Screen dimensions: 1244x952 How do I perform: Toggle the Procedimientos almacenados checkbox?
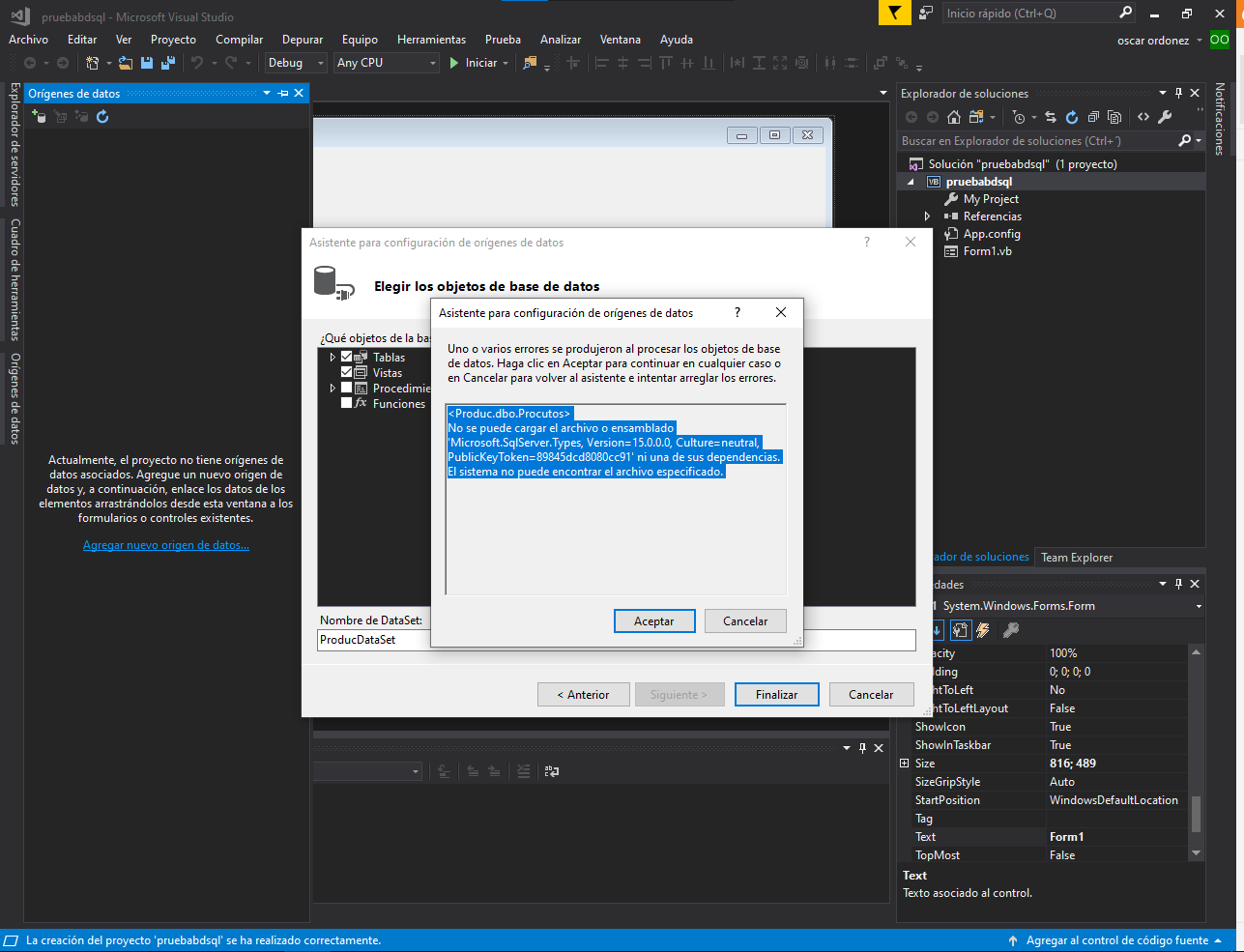(347, 388)
